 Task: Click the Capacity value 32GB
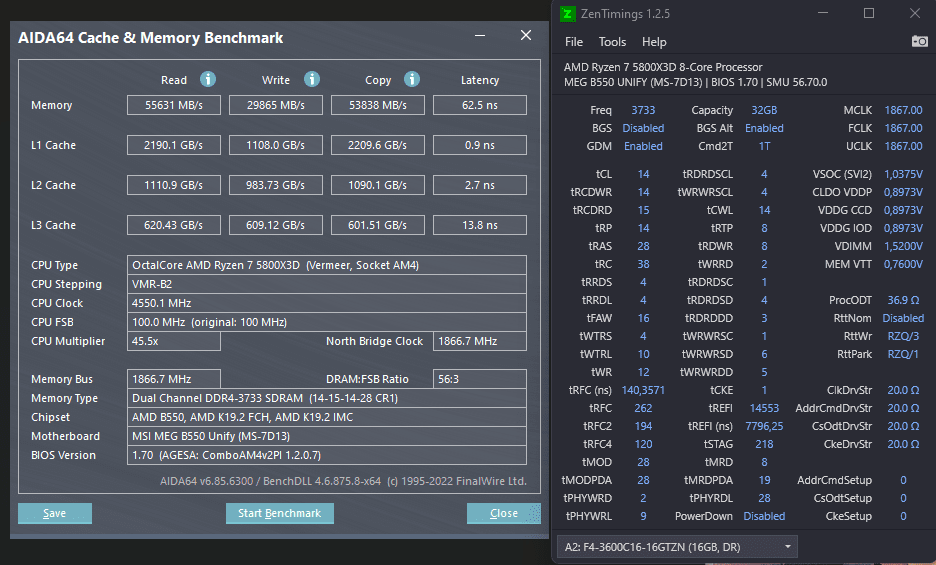coord(764,110)
